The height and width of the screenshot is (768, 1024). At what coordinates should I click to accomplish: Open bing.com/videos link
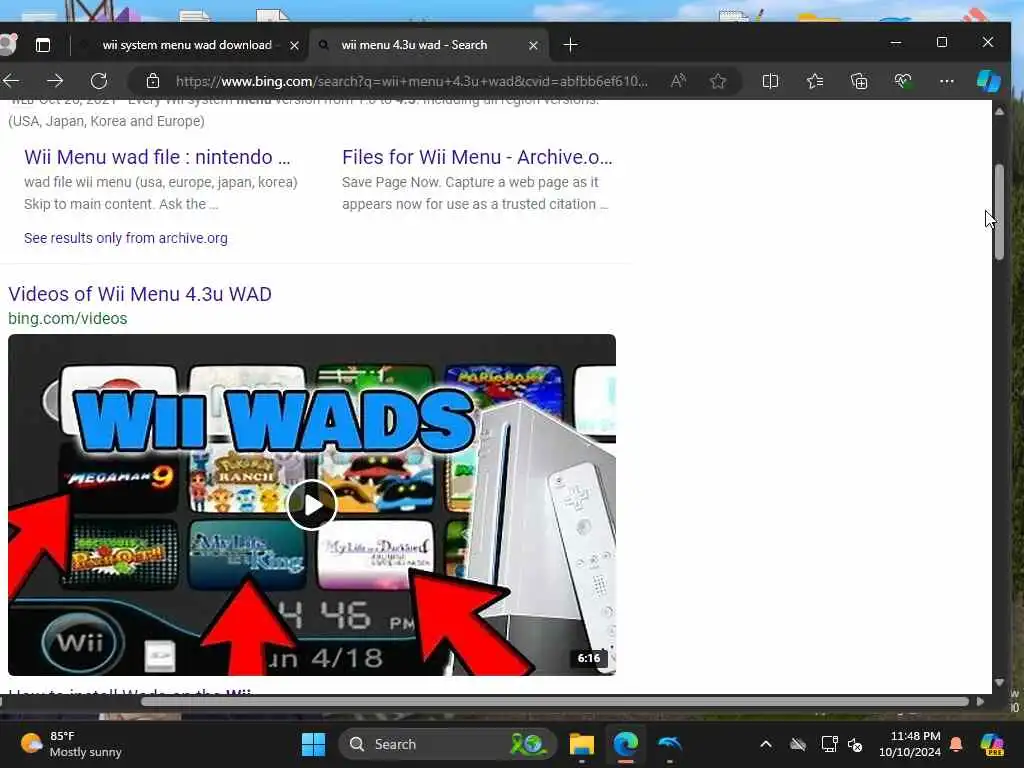(x=68, y=319)
